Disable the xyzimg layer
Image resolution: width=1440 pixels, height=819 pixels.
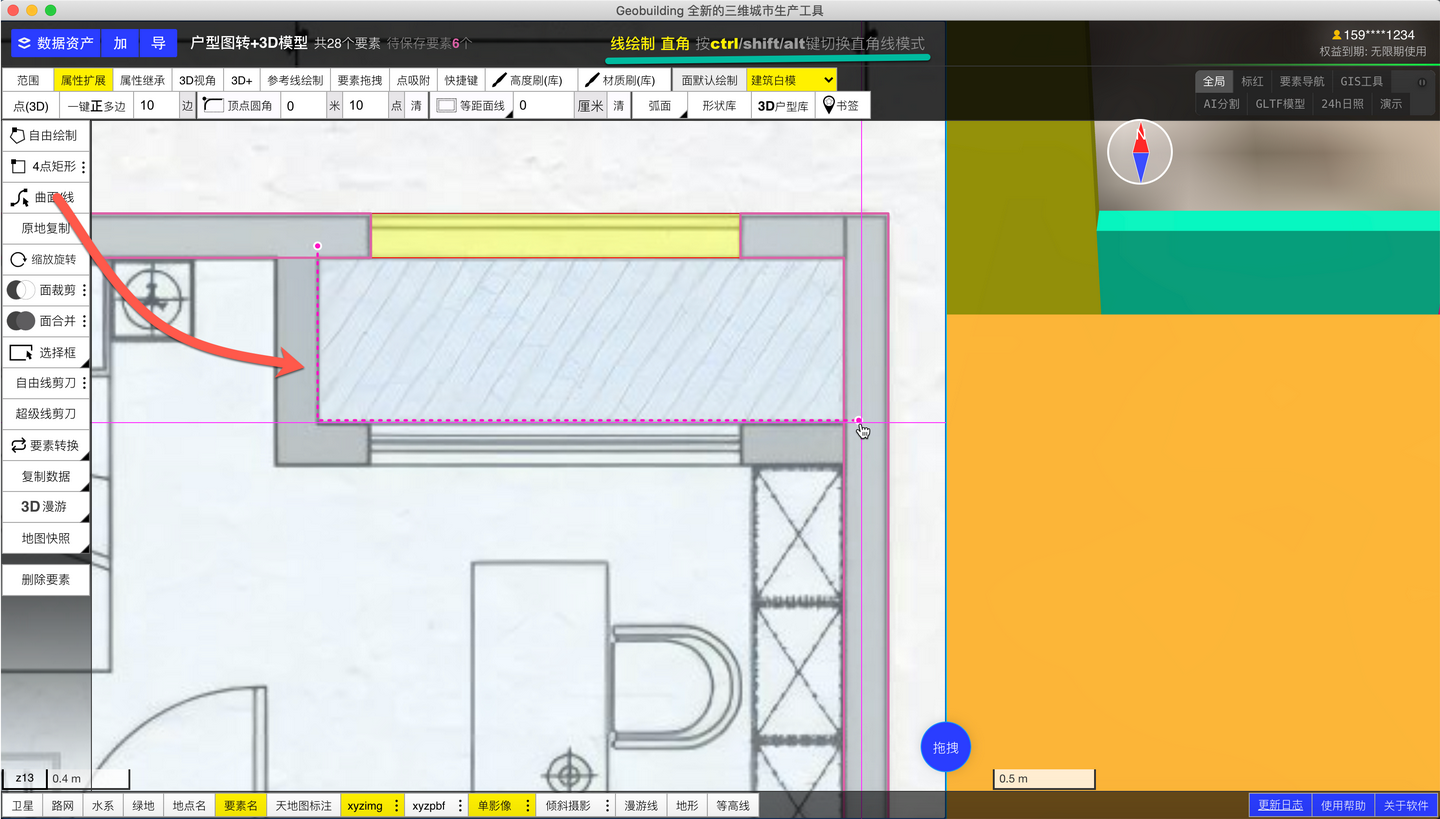[365, 805]
